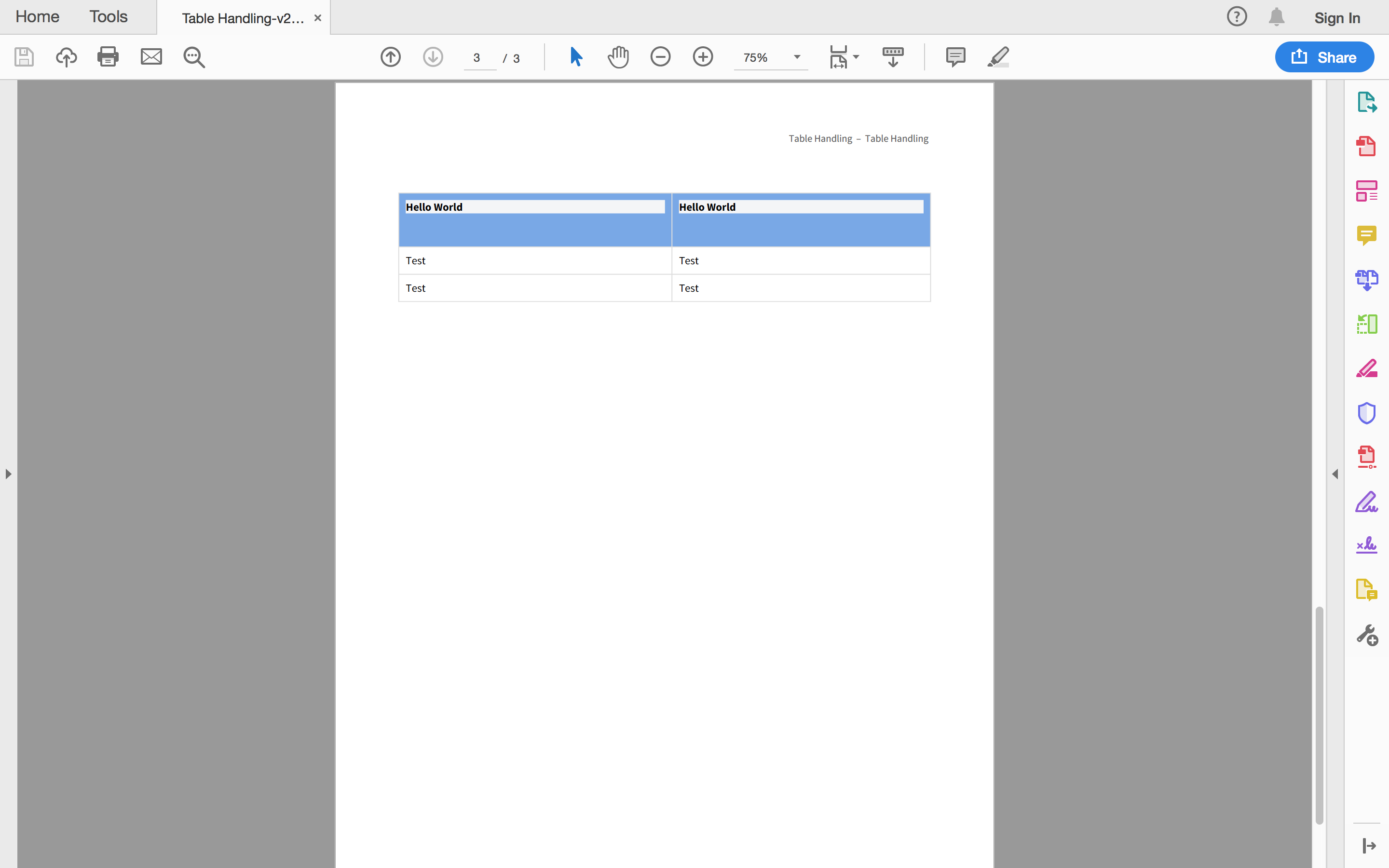Image resolution: width=1389 pixels, height=868 pixels.
Task: Add a sticky note comment
Action: click(x=954, y=57)
